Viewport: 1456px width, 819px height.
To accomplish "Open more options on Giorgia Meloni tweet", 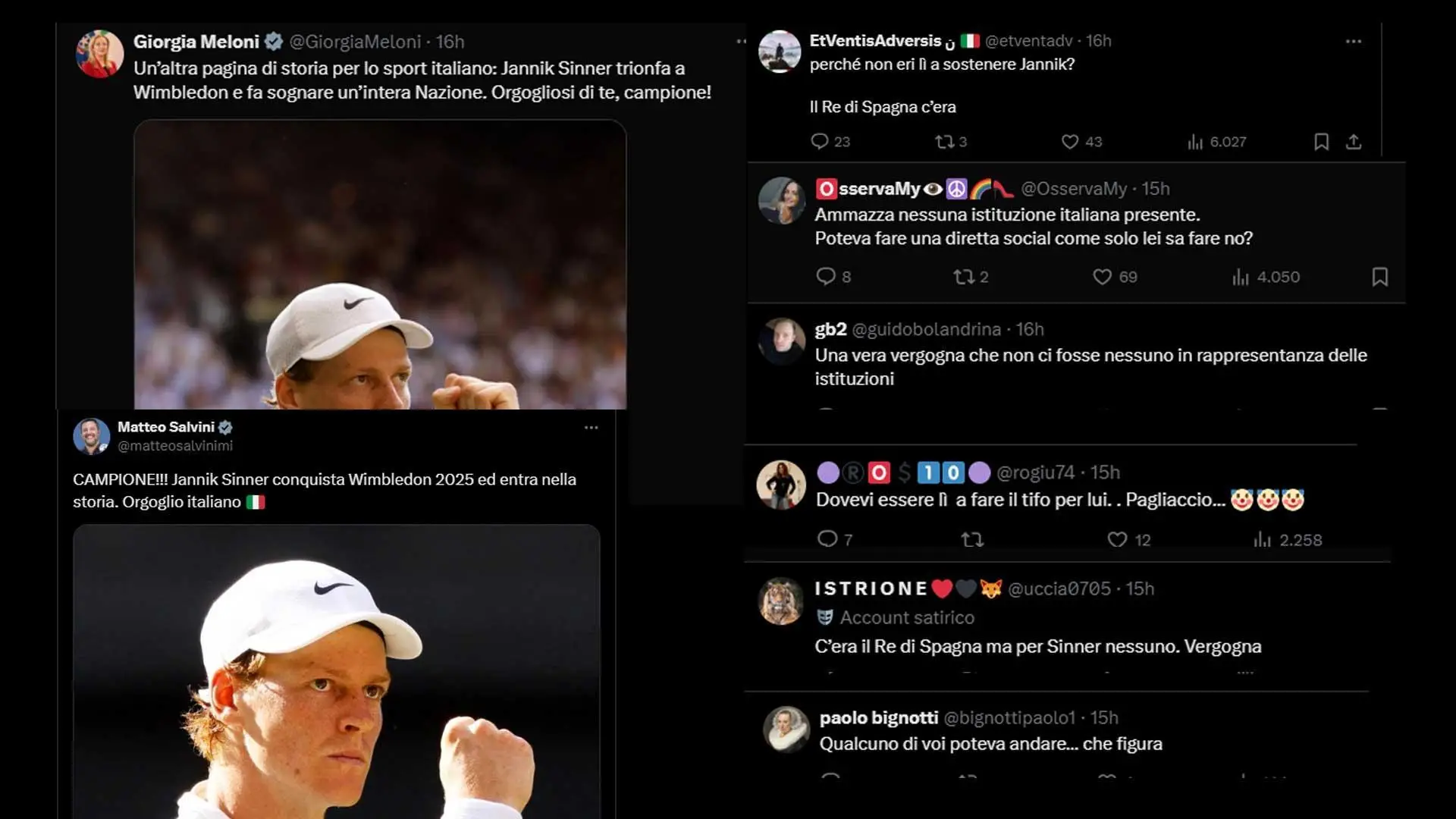I will click(740, 42).
